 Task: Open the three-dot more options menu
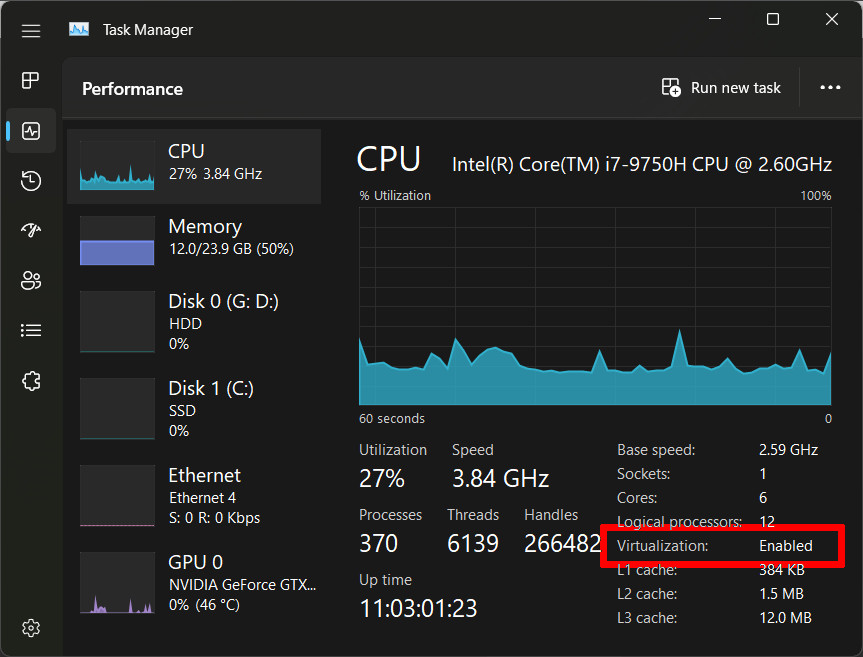[x=830, y=87]
